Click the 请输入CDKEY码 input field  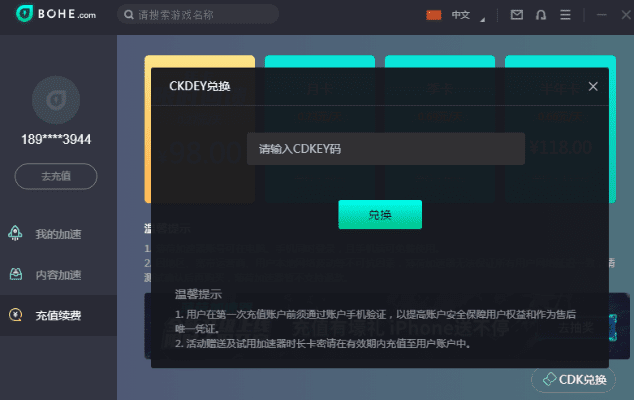point(386,149)
